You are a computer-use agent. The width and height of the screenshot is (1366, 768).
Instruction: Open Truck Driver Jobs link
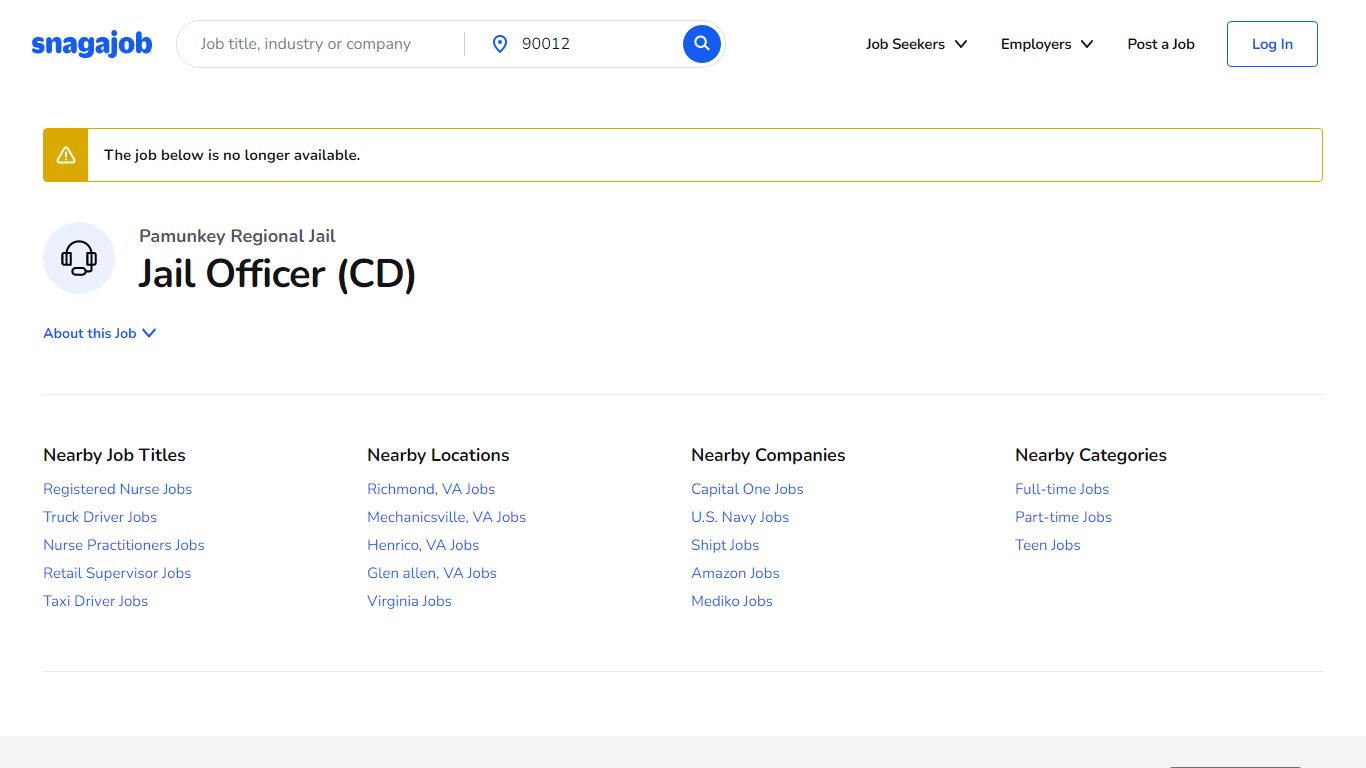(x=100, y=517)
